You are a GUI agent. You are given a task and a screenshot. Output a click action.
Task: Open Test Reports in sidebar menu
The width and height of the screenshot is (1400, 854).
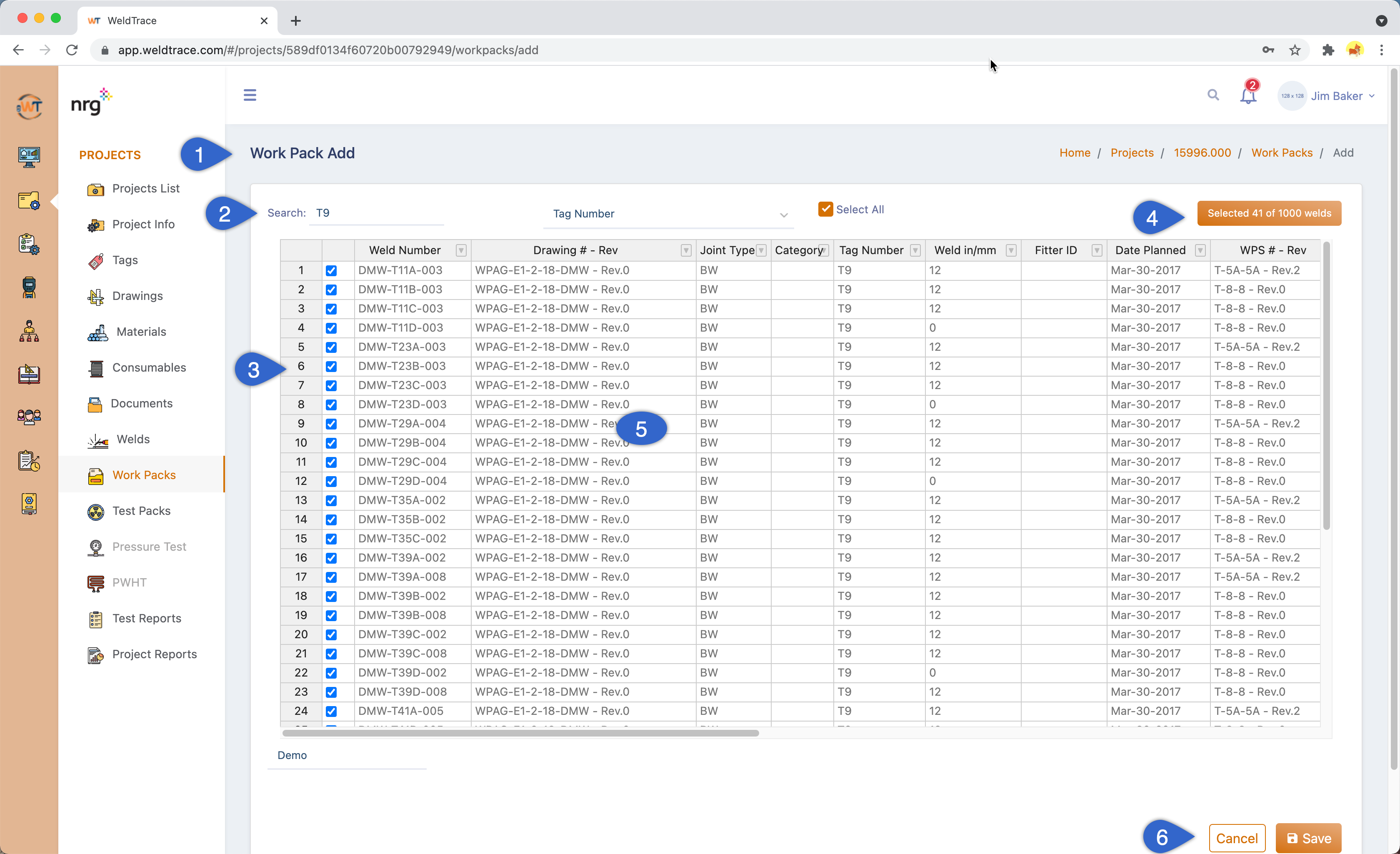coord(147,618)
